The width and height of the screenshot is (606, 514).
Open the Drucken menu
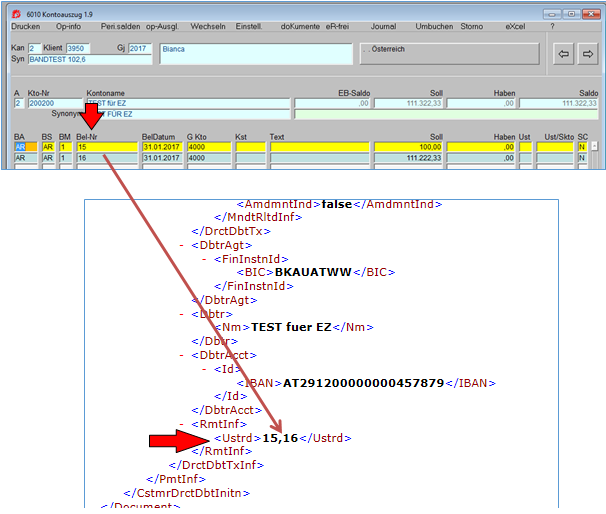click(26, 26)
